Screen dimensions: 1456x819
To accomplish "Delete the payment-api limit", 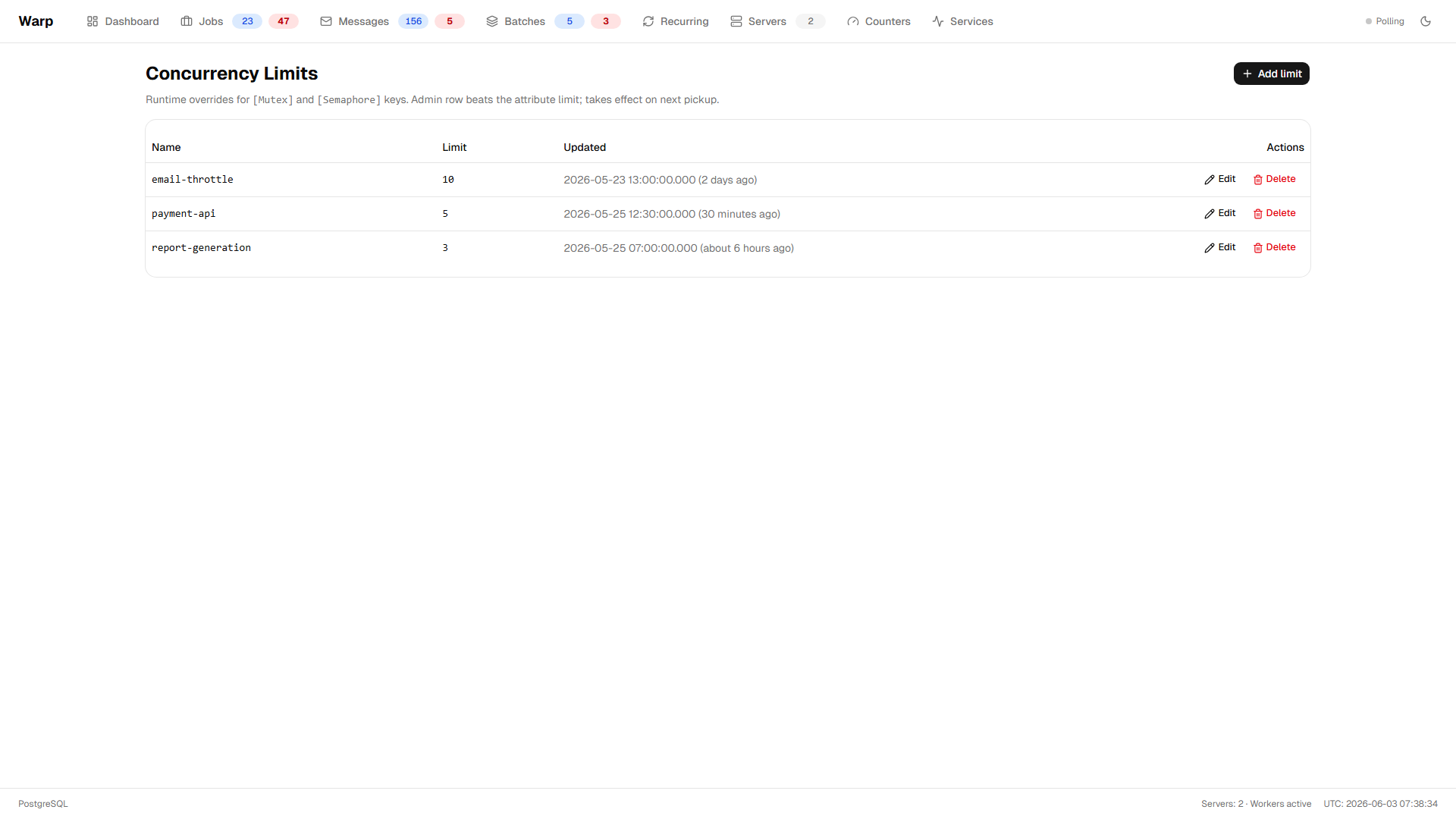I will click(x=1275, y=214).
